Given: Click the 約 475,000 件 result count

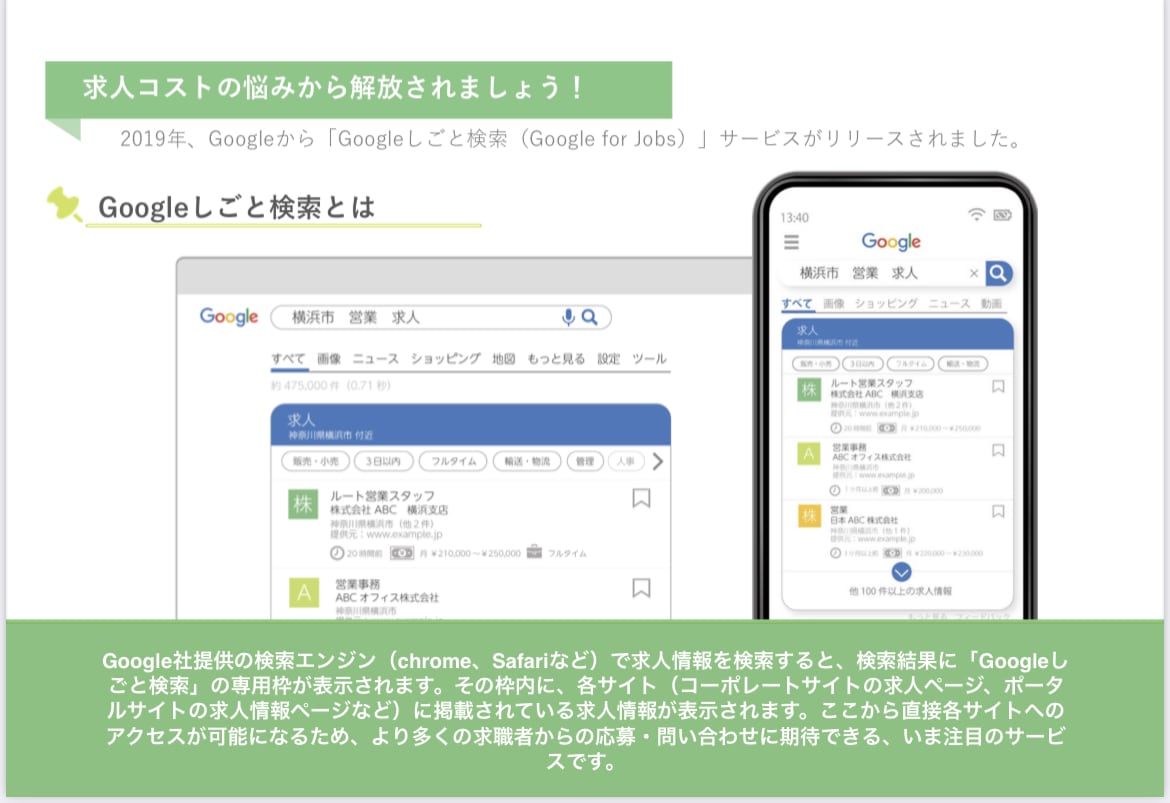Looking at the screenshot, I should click(x=331, y=386).
